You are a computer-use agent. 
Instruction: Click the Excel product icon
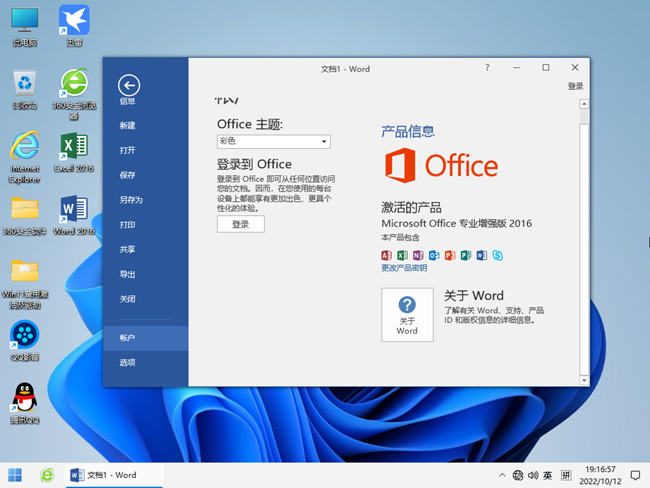(x=402, y=255)
